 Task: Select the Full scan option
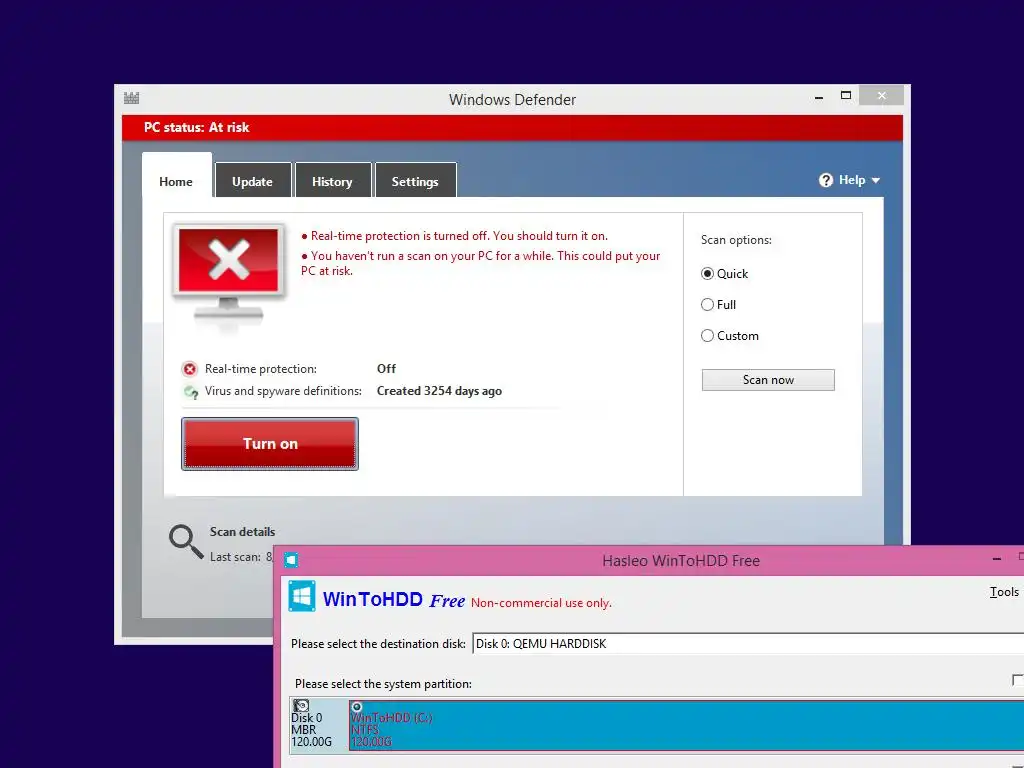[707, 304]
